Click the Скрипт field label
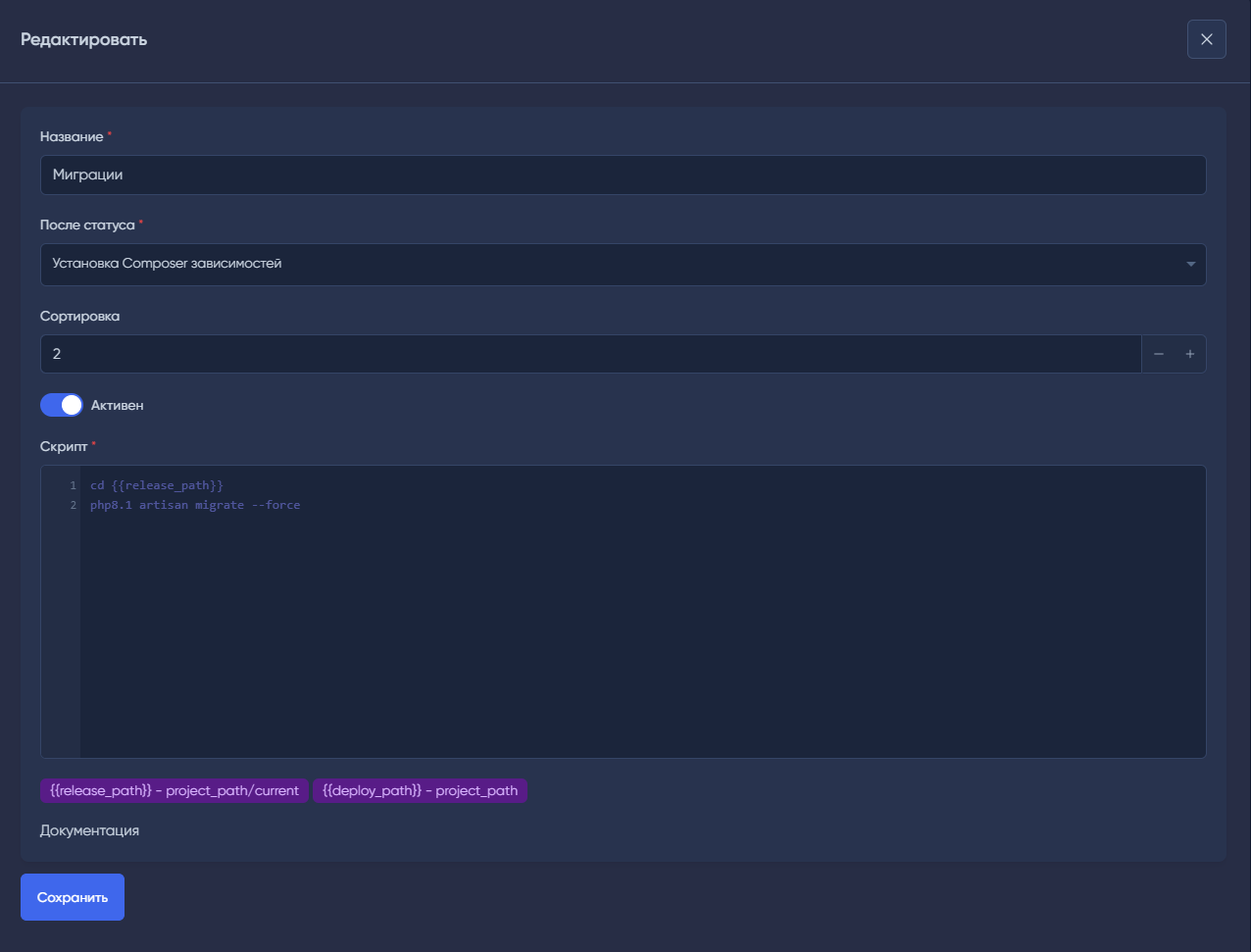The image size is (1251, 952). pos(64,446)
